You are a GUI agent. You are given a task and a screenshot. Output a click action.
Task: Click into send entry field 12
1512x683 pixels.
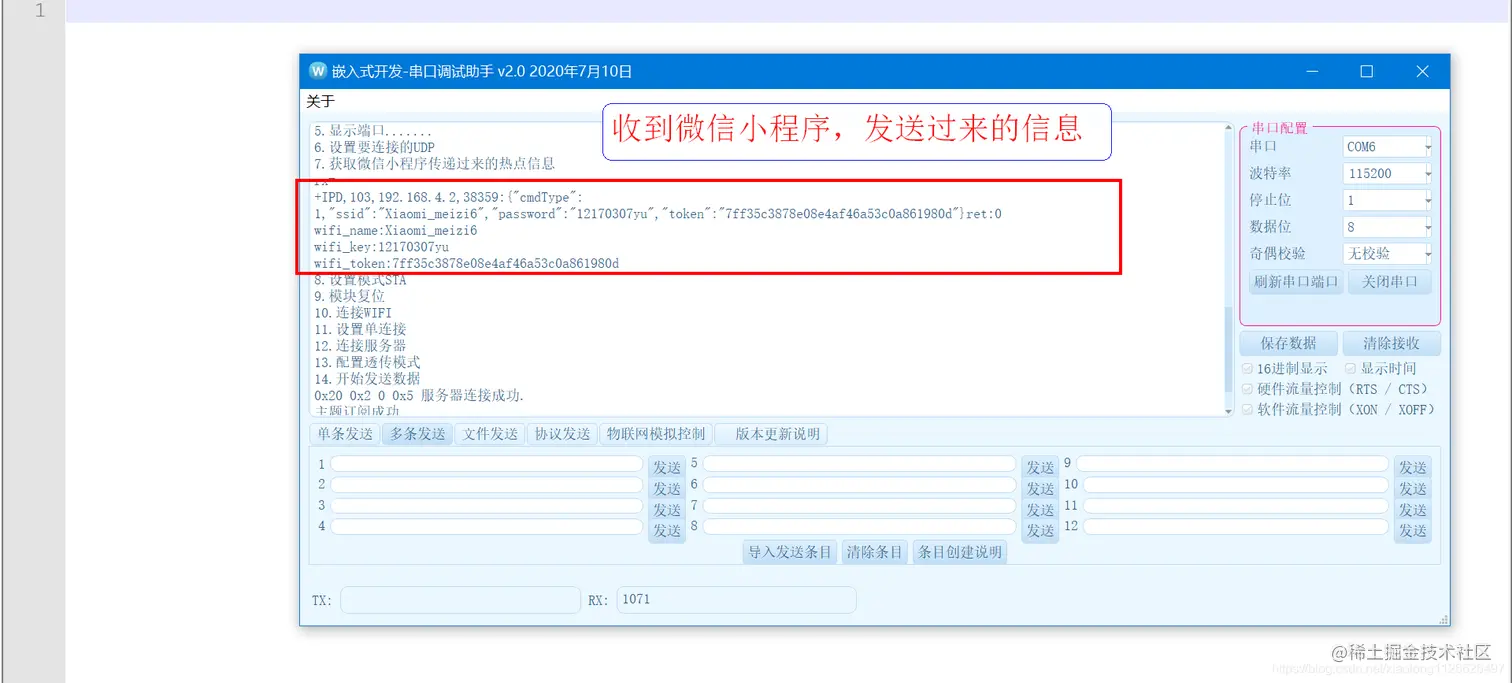1235,527
